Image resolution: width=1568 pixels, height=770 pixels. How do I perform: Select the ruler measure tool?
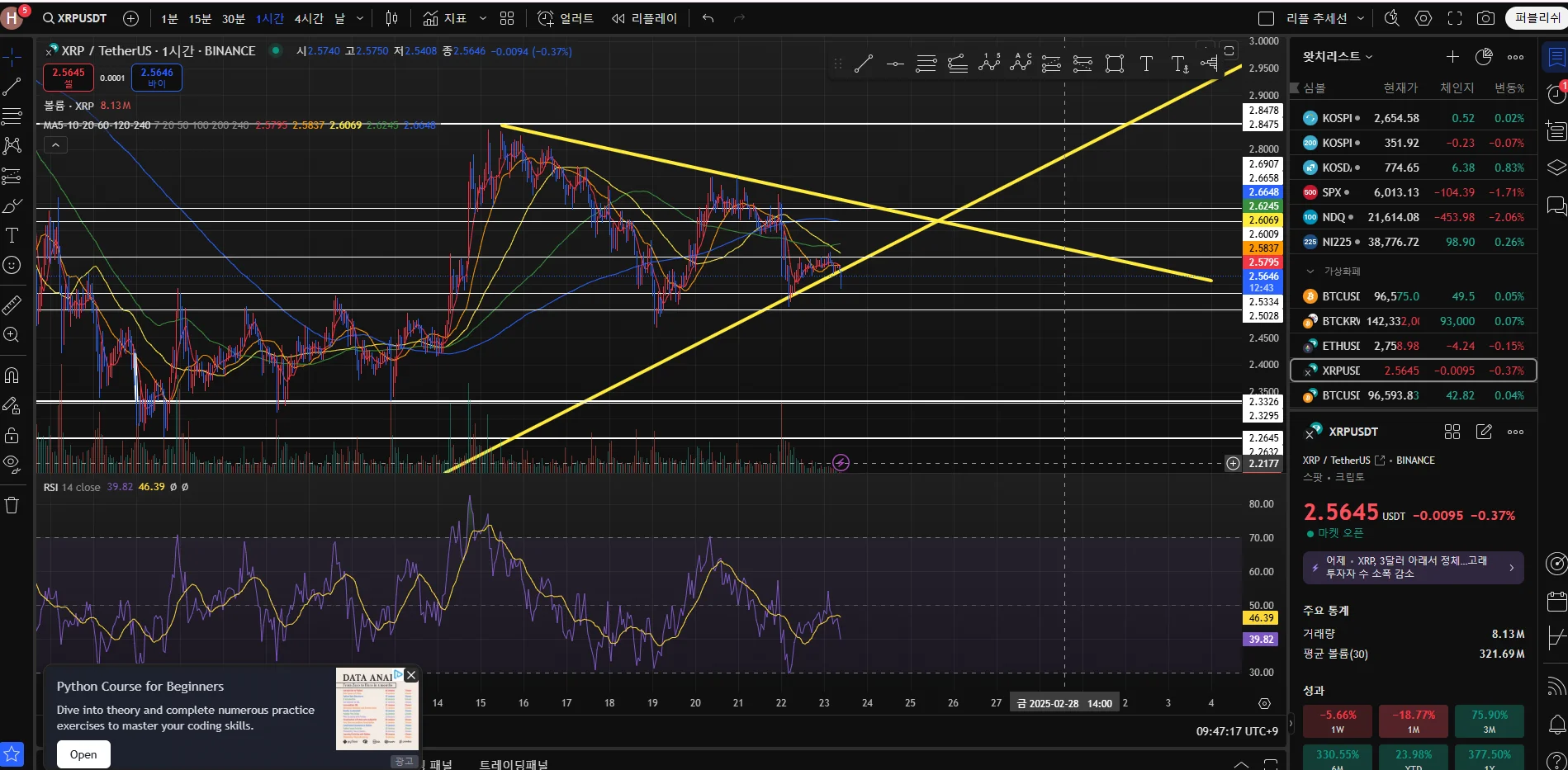click(12, 305)
